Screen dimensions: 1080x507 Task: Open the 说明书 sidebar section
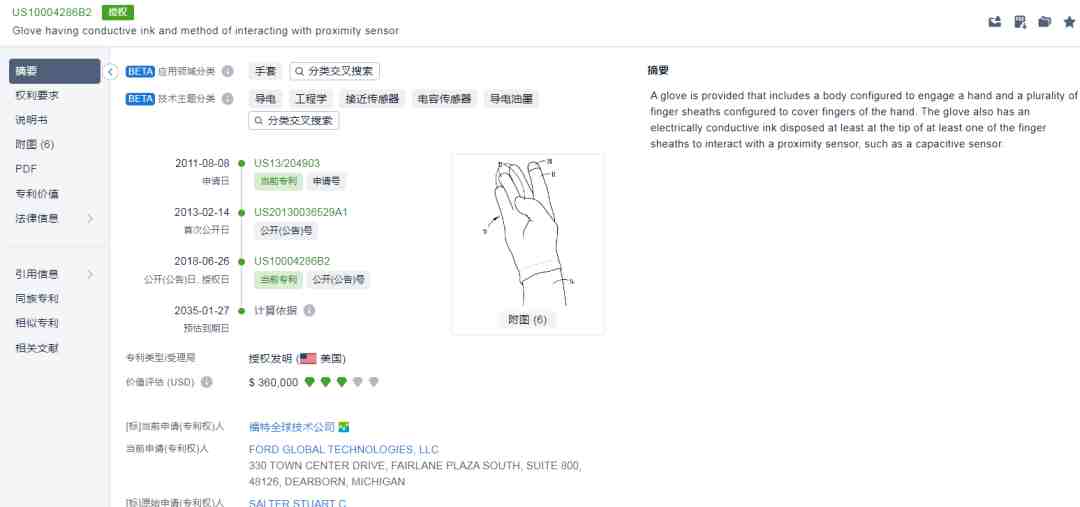pos(54,120)
